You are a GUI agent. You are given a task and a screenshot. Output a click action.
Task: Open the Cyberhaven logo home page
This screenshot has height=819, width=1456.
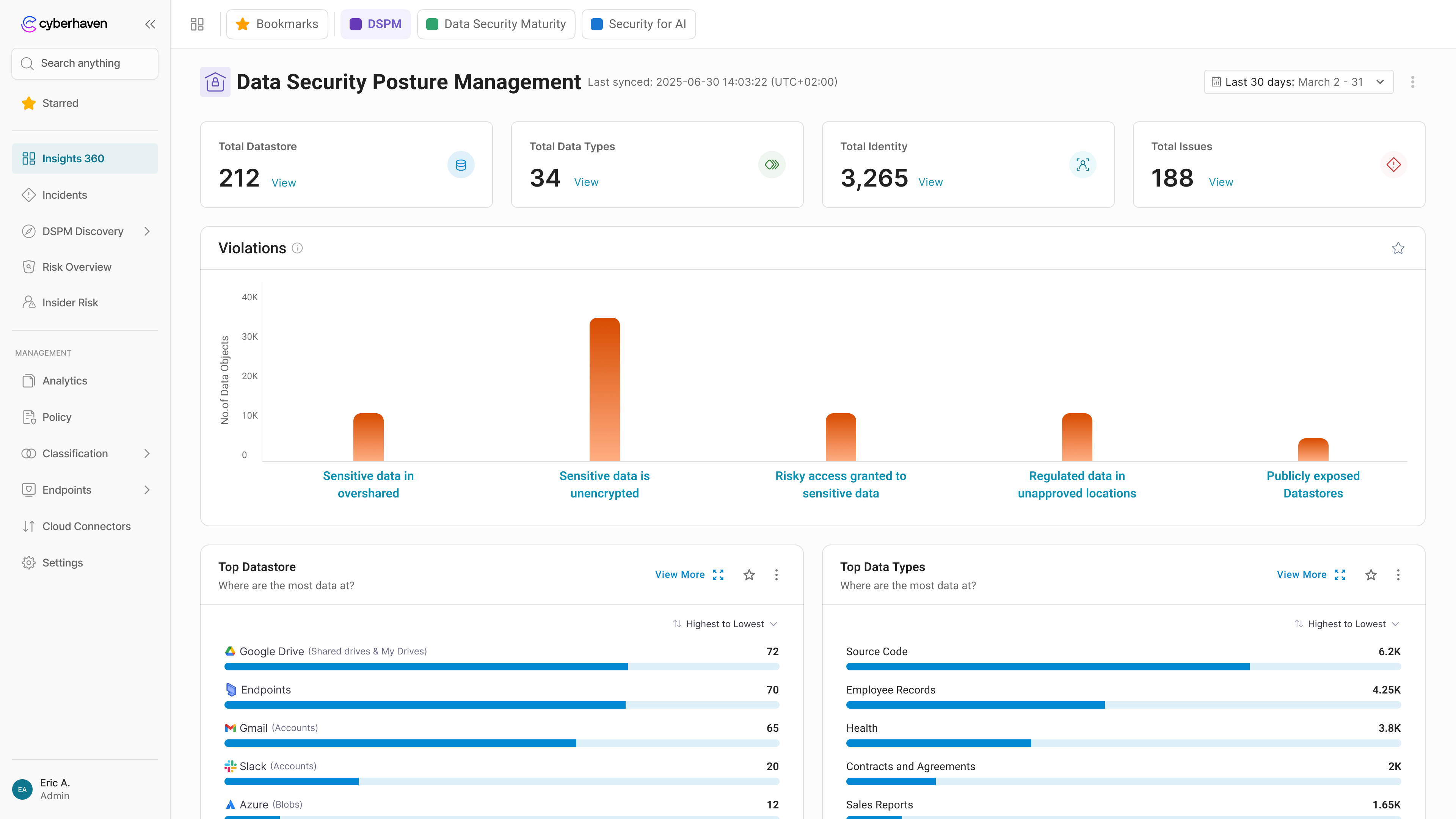pyautogui.click(x=64, y=23)
